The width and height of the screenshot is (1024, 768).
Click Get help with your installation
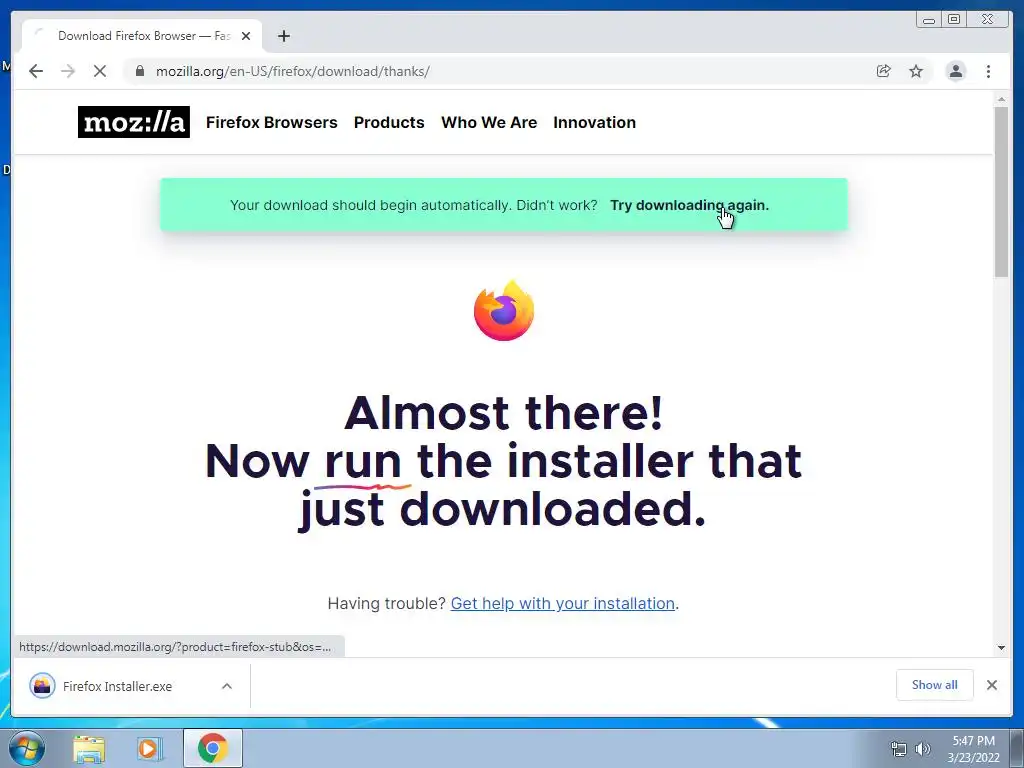pos(563,603)
